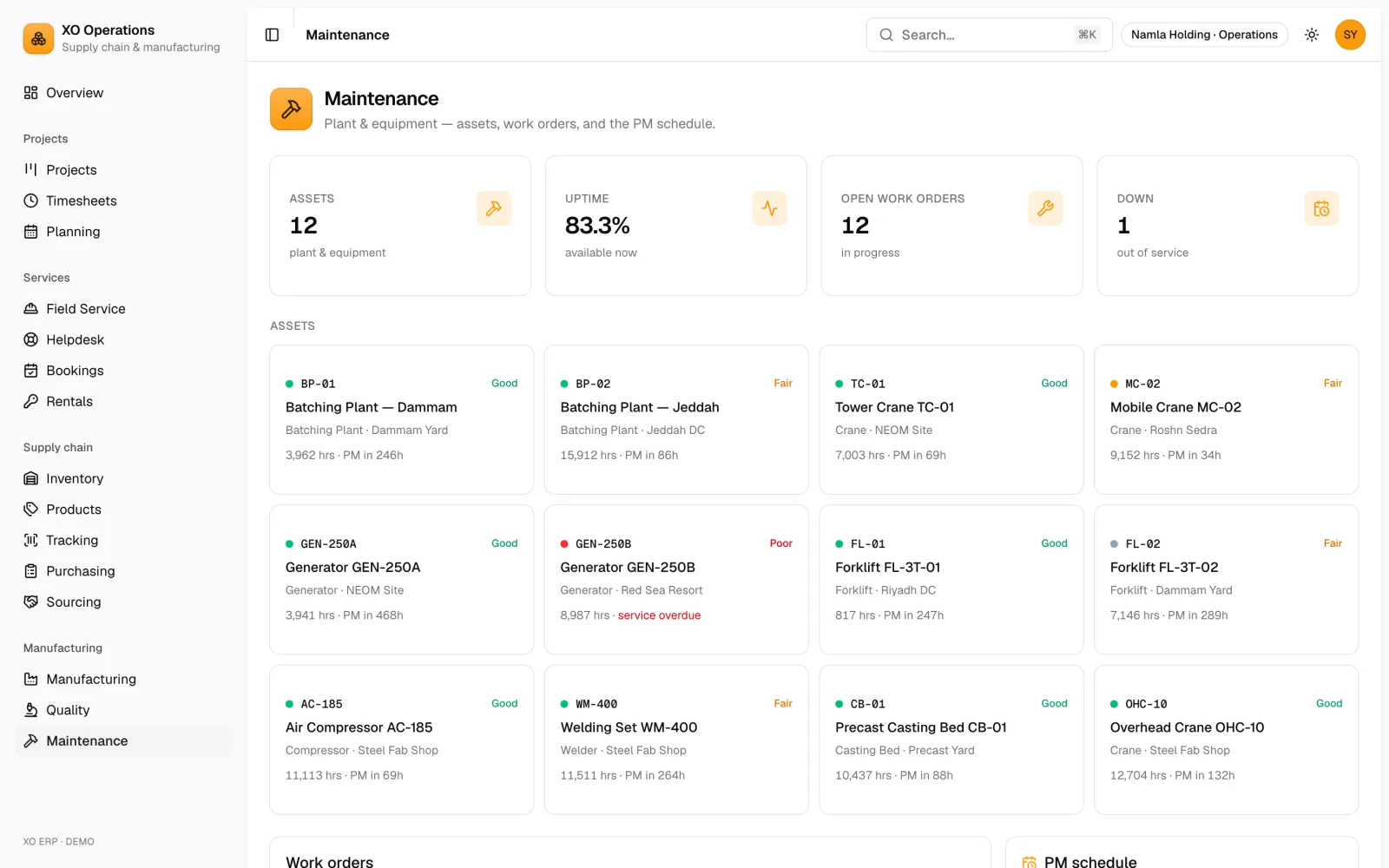Click the Products tag icon
The width and height of the screenshot is (1389, 868).
[31, 510]
